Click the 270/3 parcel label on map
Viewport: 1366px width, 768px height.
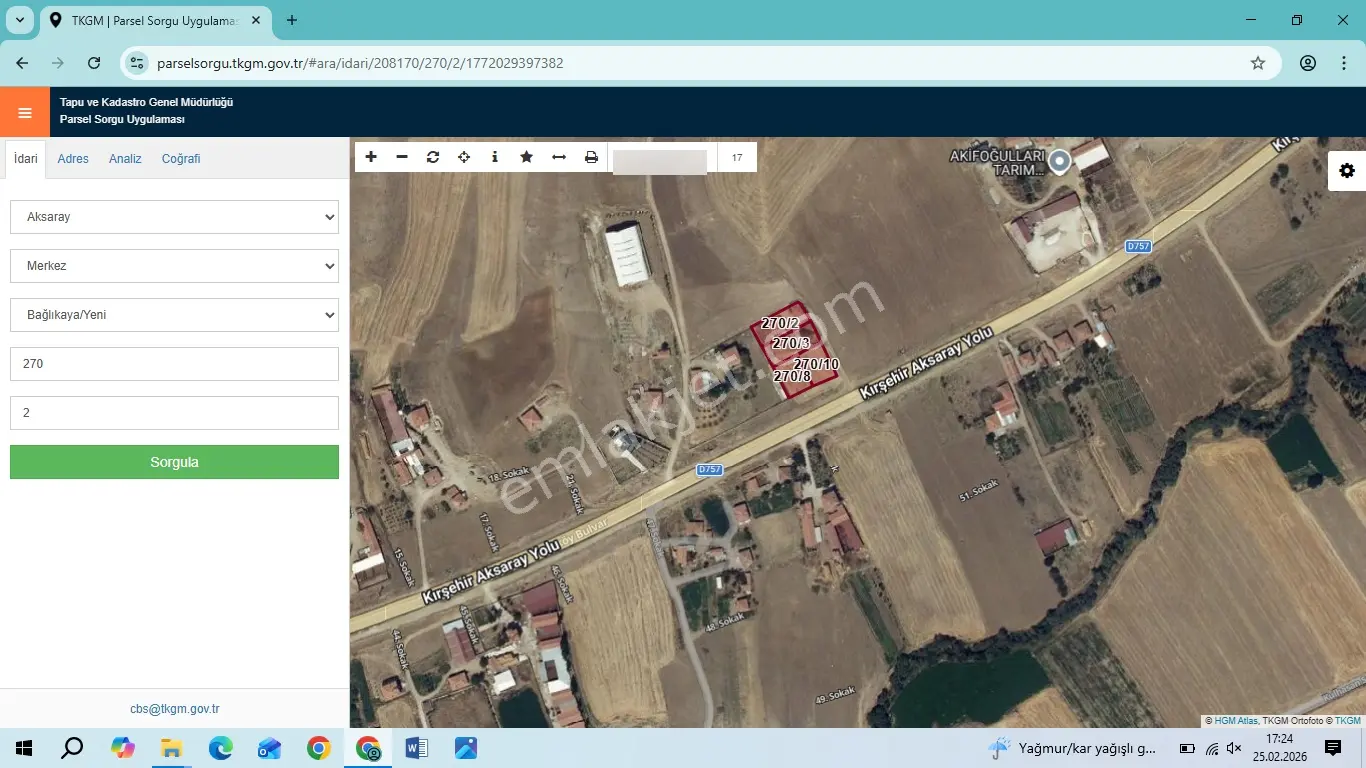pos(791,344)
